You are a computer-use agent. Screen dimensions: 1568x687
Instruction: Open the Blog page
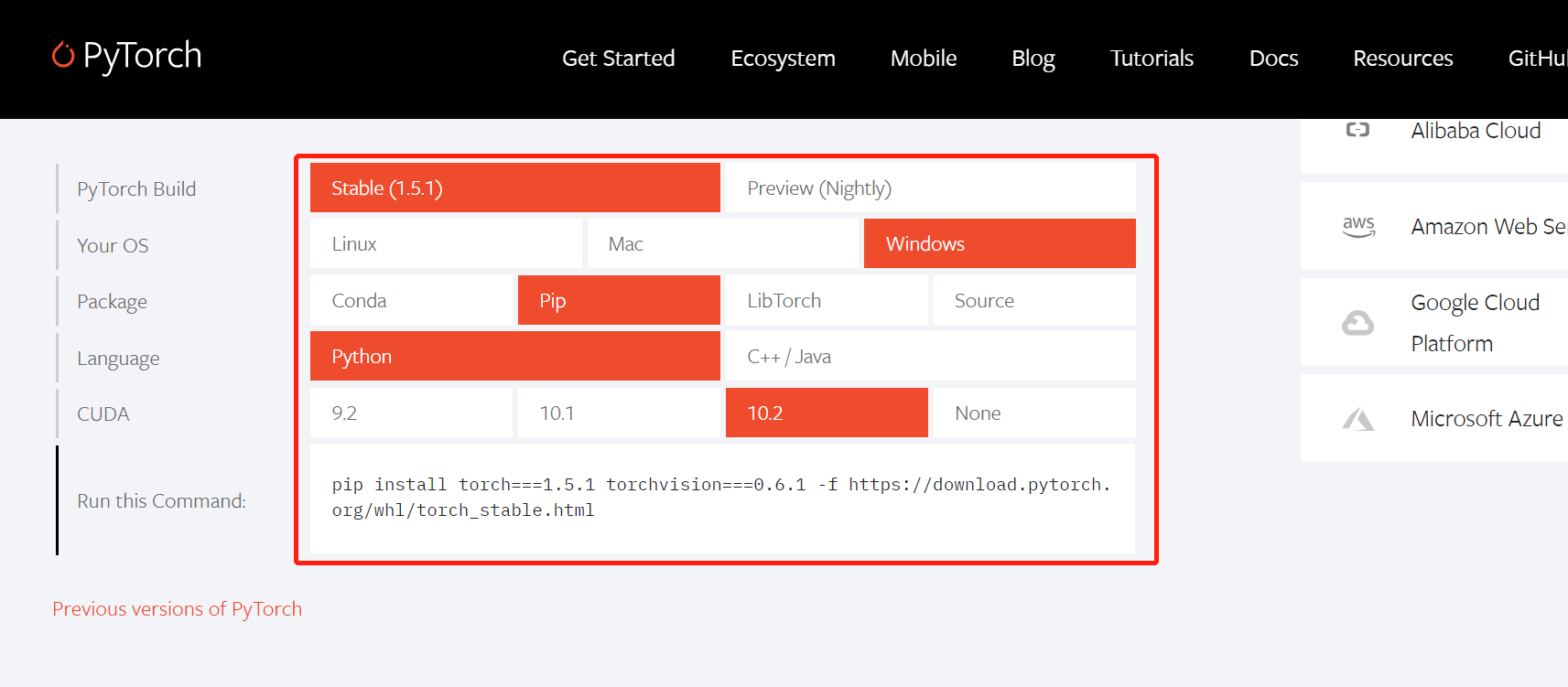[1033, 59]
